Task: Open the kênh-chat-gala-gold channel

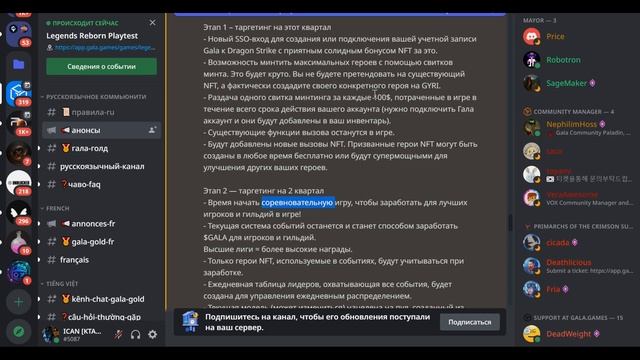Action: click(x=101, y=299)
